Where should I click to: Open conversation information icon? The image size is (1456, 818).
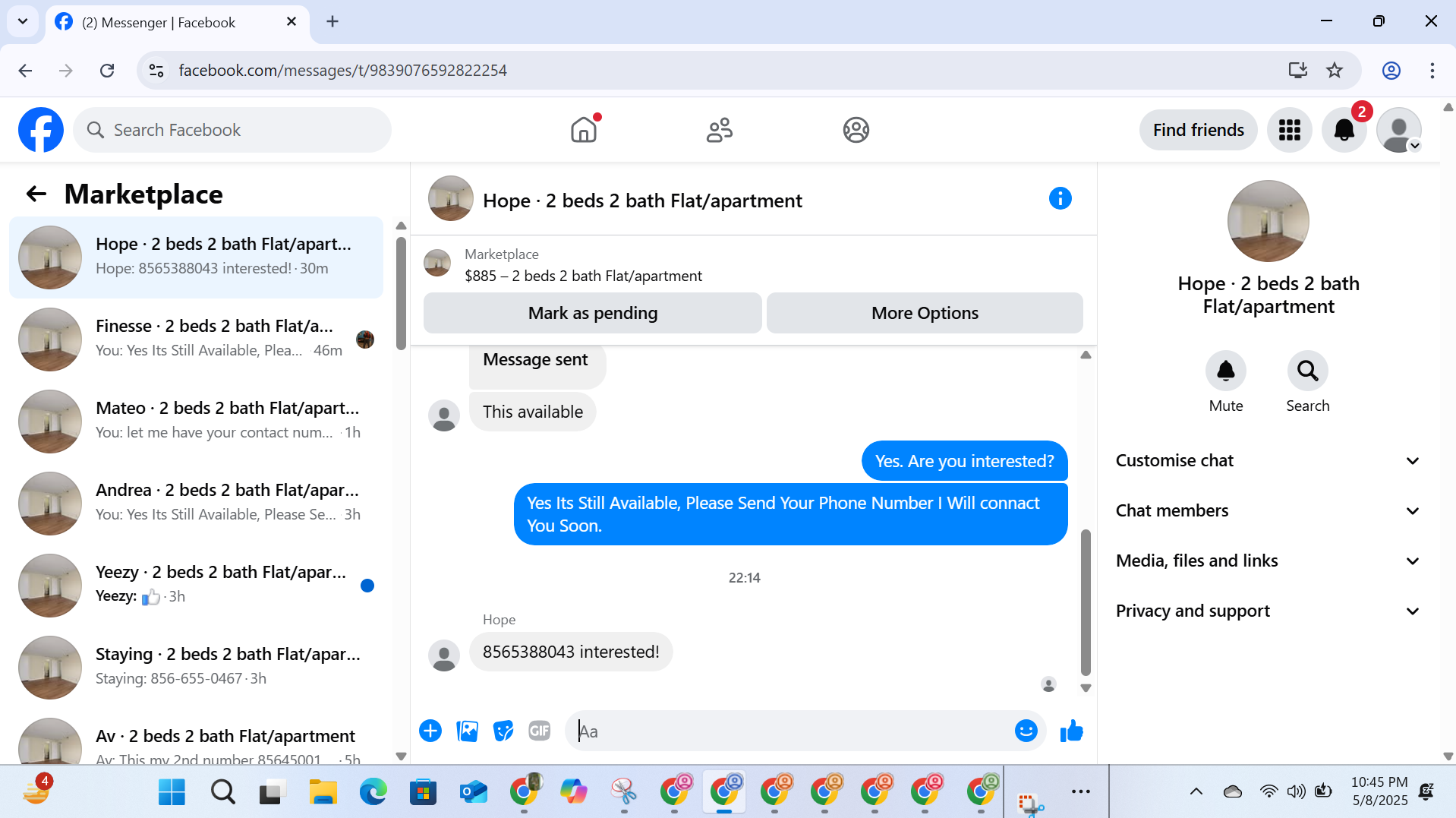[x=1060, y=199]
